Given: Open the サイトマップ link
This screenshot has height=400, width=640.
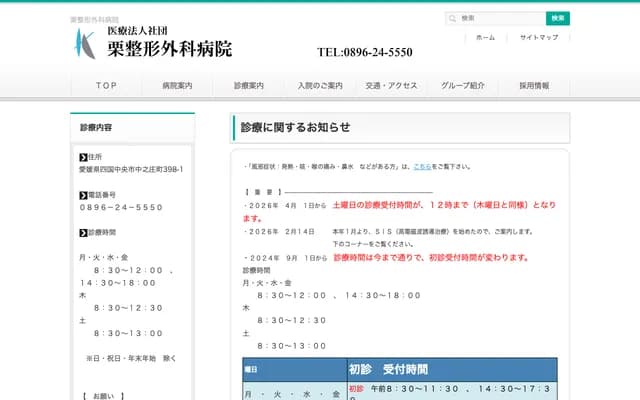Looking at the screenshot, I should pos(539,37).
